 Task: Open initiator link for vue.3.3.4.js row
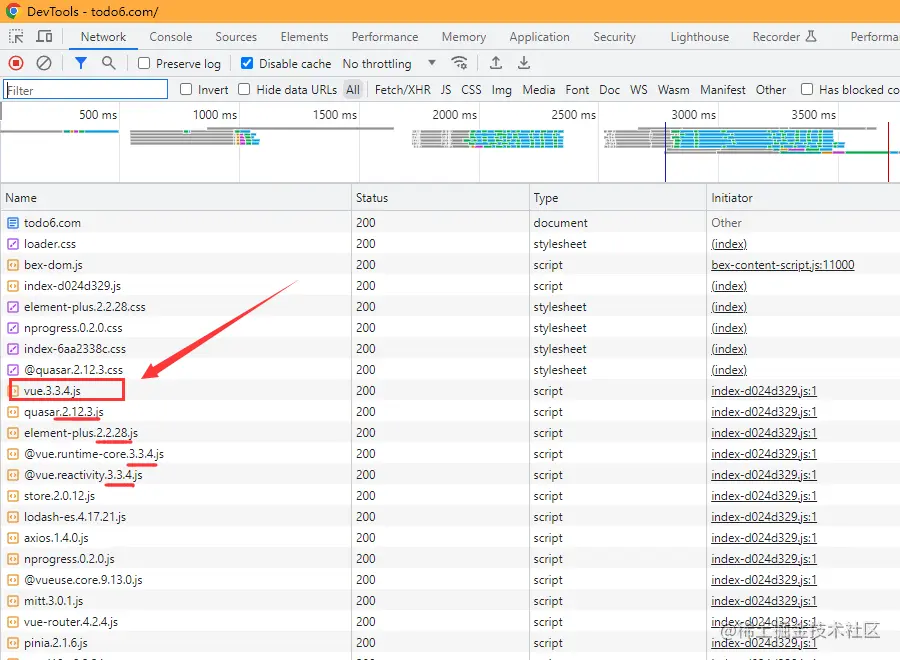(x=763, y=391)
